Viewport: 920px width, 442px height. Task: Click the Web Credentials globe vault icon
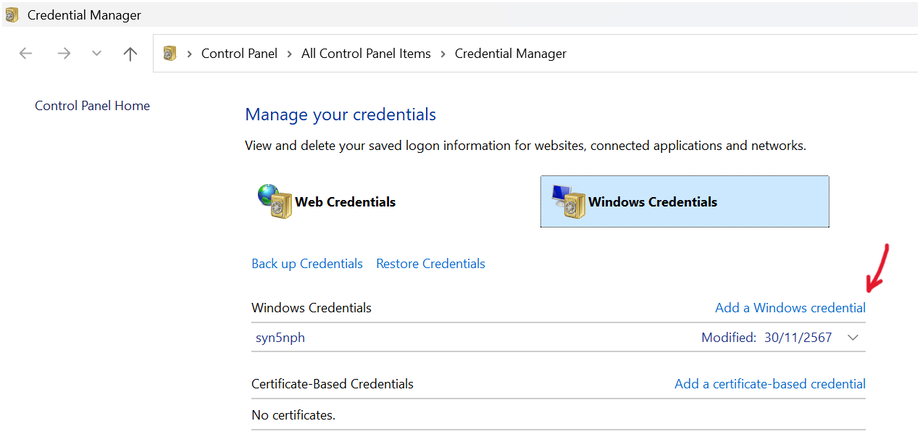tap(275, 201)
